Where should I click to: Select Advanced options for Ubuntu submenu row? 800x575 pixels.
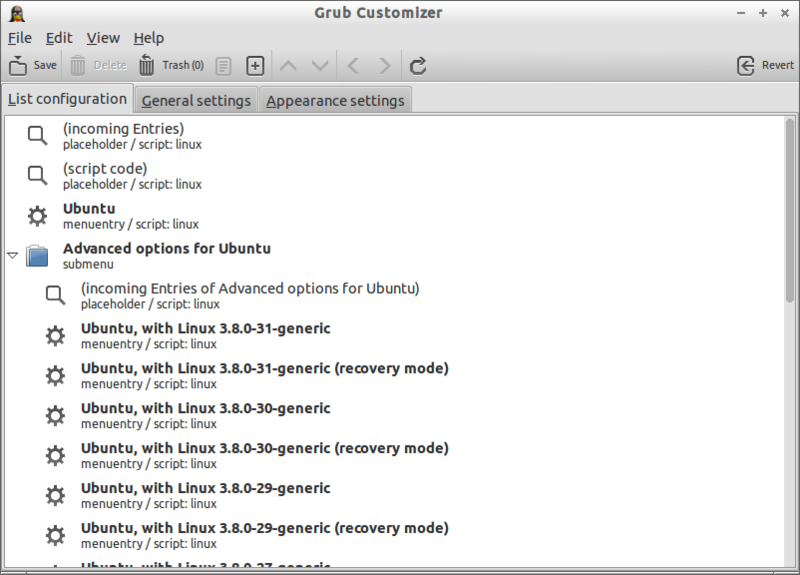pyautogui.click(x=394, y=255)
